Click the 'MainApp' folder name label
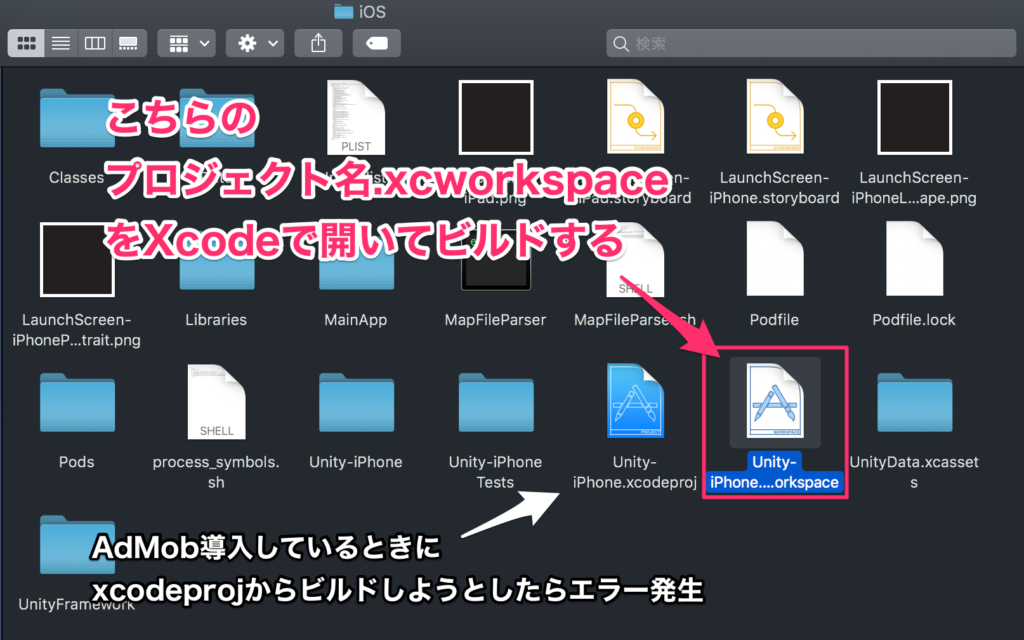This screenshot has height=640, width=1024. pyautogui.click(x=356, y=320)
